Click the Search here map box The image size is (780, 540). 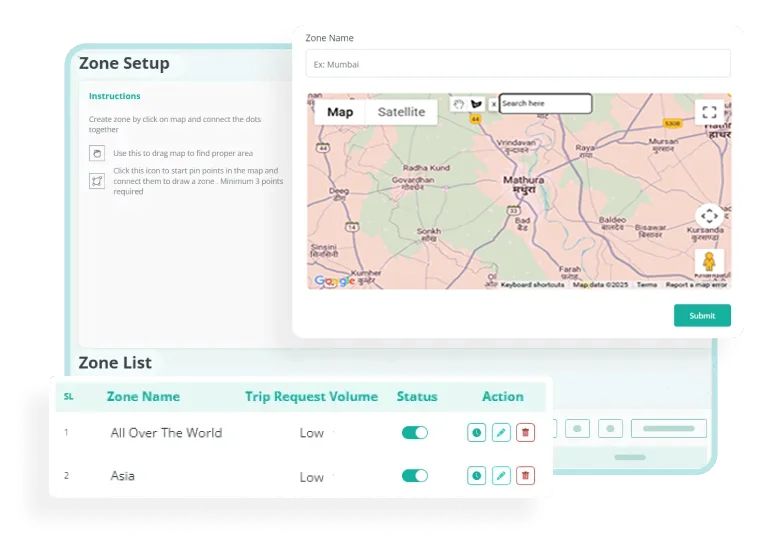(x=545, y=103)
